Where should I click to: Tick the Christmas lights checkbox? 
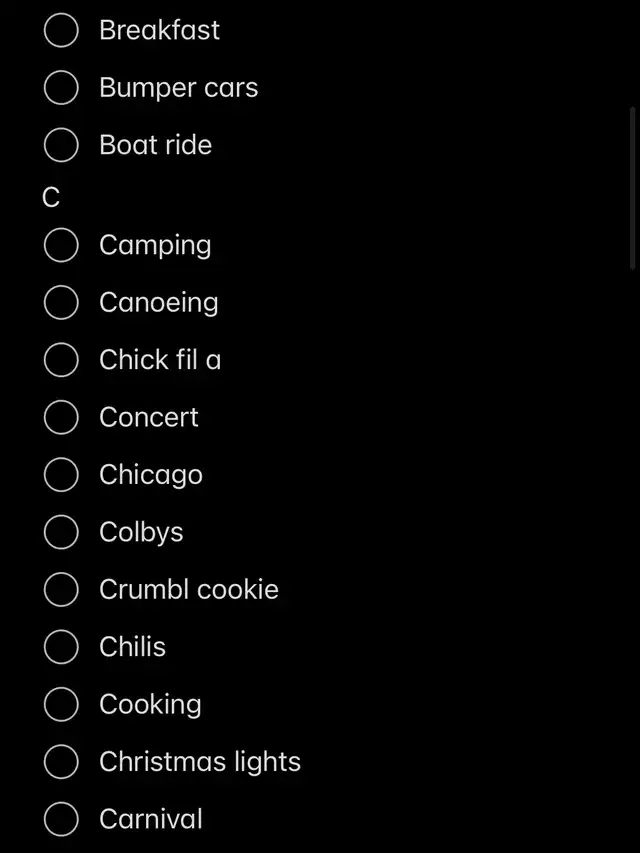point(61,762)
